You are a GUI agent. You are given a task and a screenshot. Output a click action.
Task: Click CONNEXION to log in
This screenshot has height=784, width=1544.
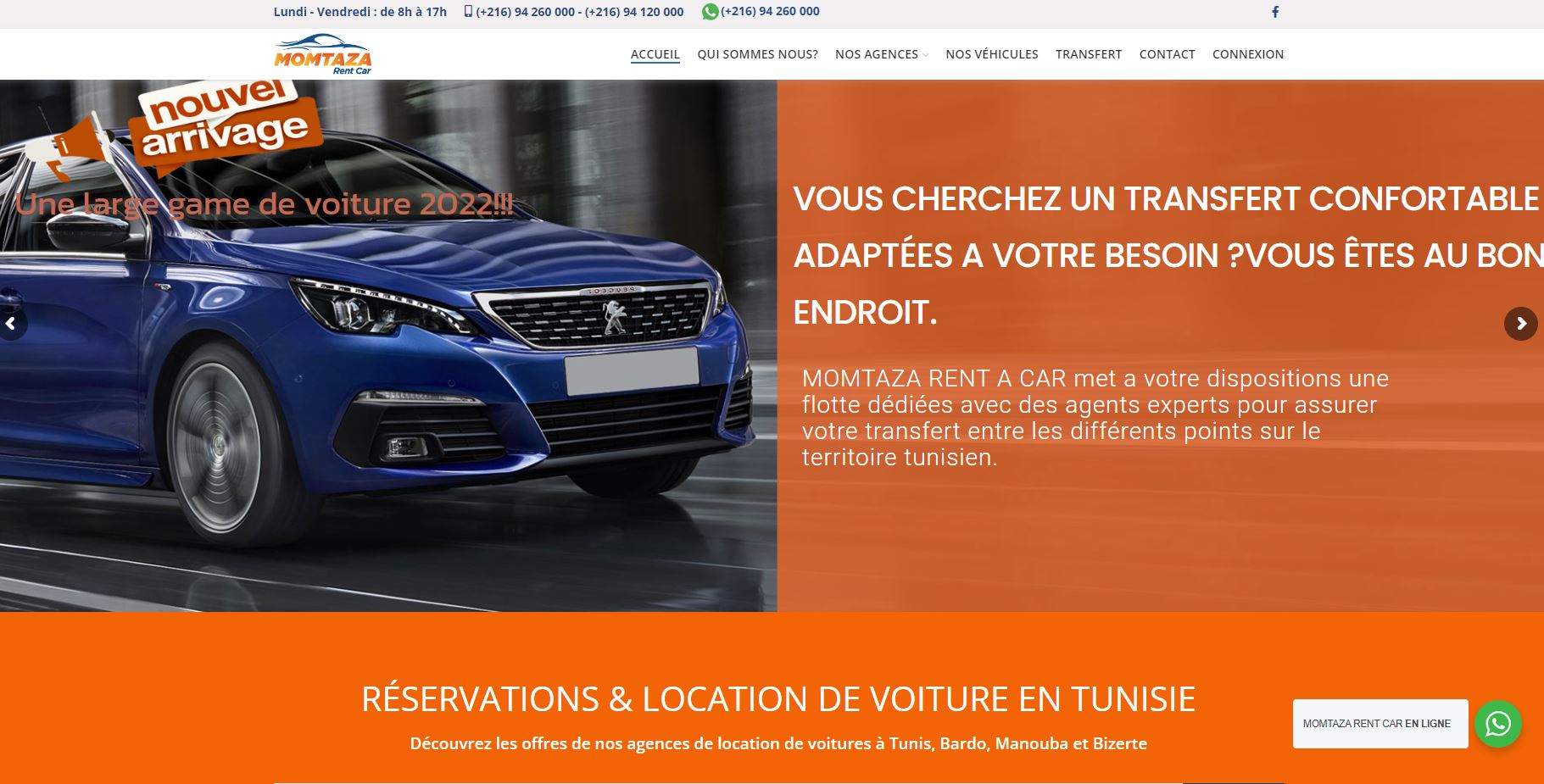1247,53
